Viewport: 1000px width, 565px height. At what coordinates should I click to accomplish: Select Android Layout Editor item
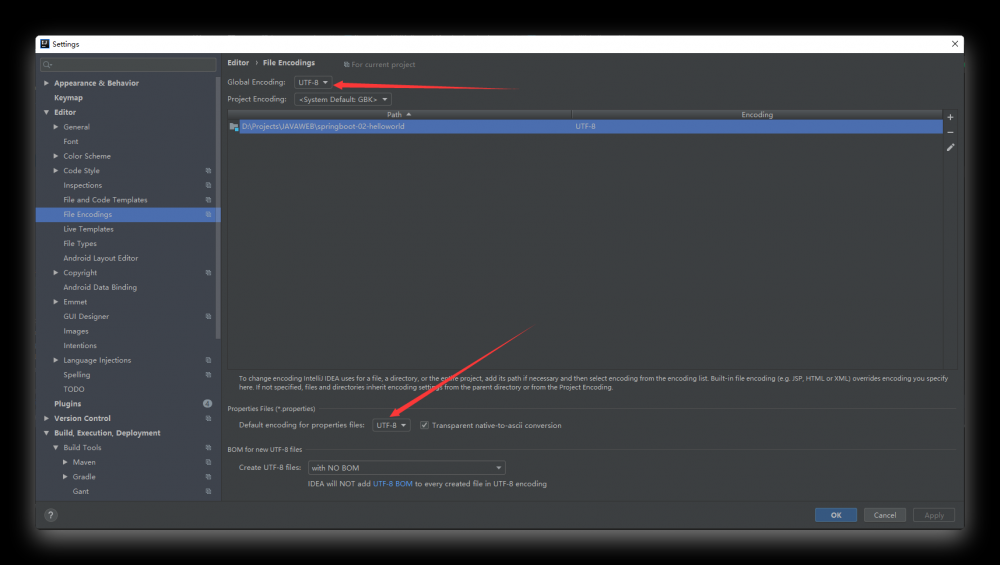101,258
